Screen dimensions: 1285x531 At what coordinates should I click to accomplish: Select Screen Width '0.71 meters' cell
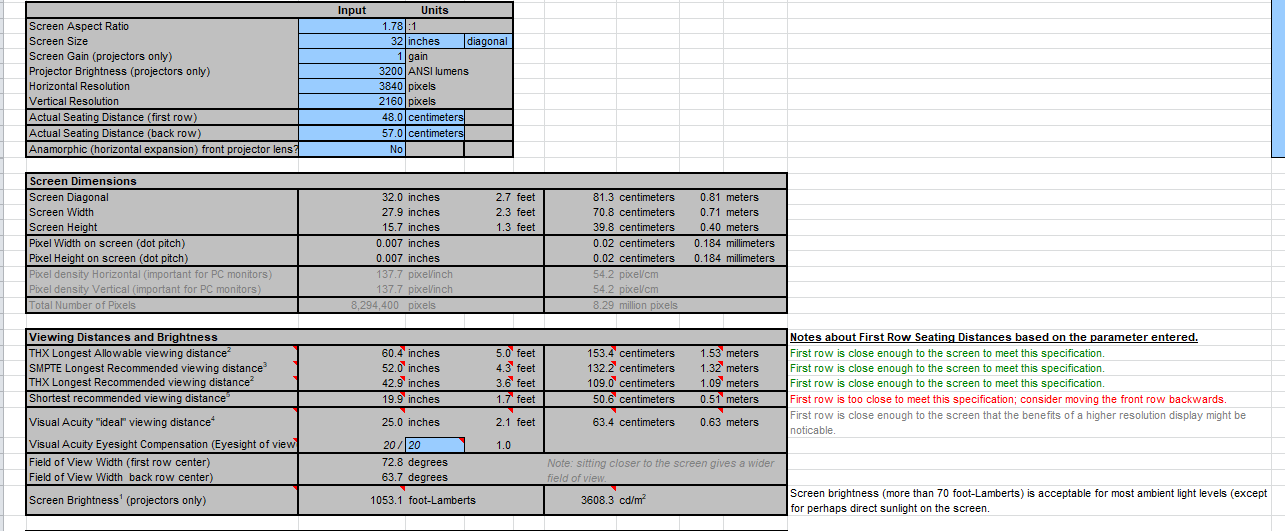(729, 212)
